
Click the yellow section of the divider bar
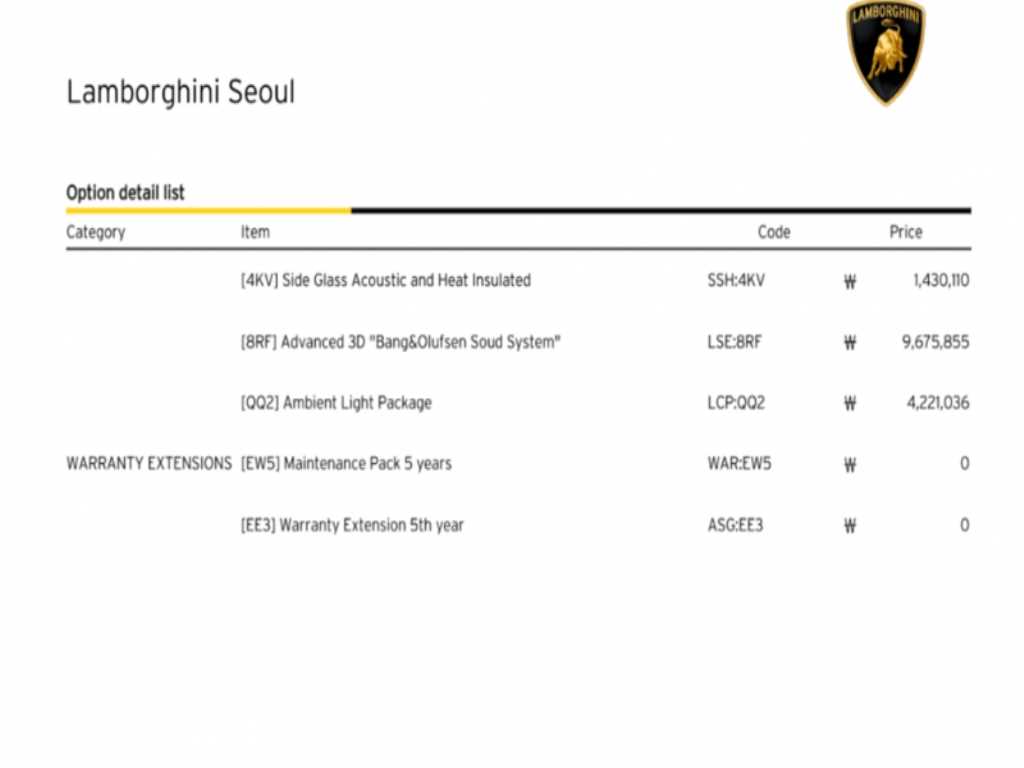(x=208, y=211)
